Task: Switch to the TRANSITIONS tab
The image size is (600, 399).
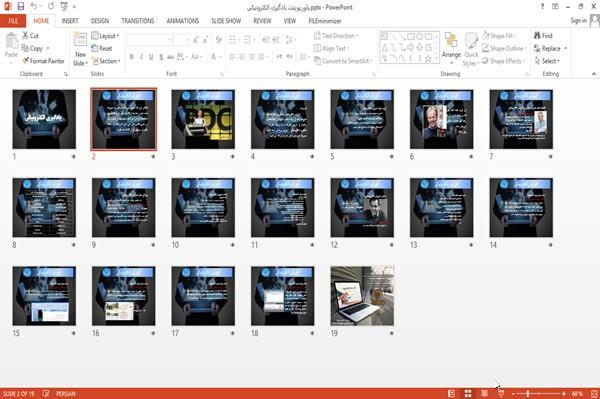Action: pos(138,21)
